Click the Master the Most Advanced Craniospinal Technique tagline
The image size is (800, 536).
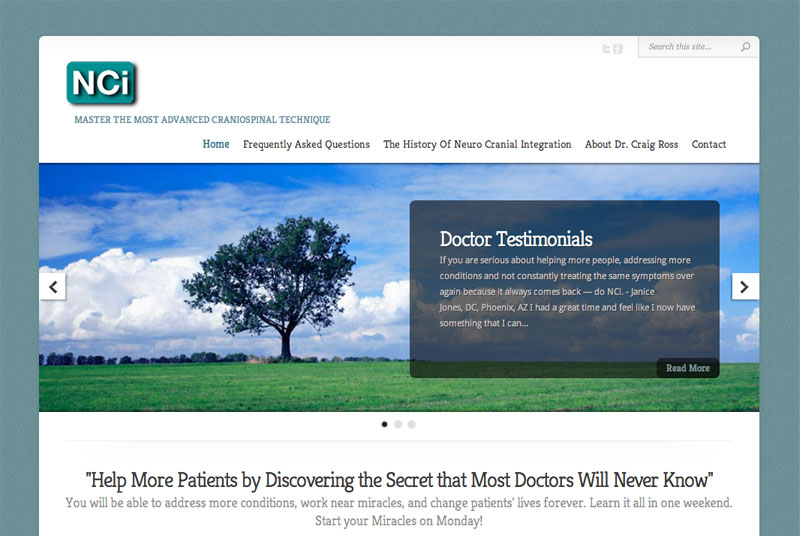pyautogui.click(x=202, y=120)
